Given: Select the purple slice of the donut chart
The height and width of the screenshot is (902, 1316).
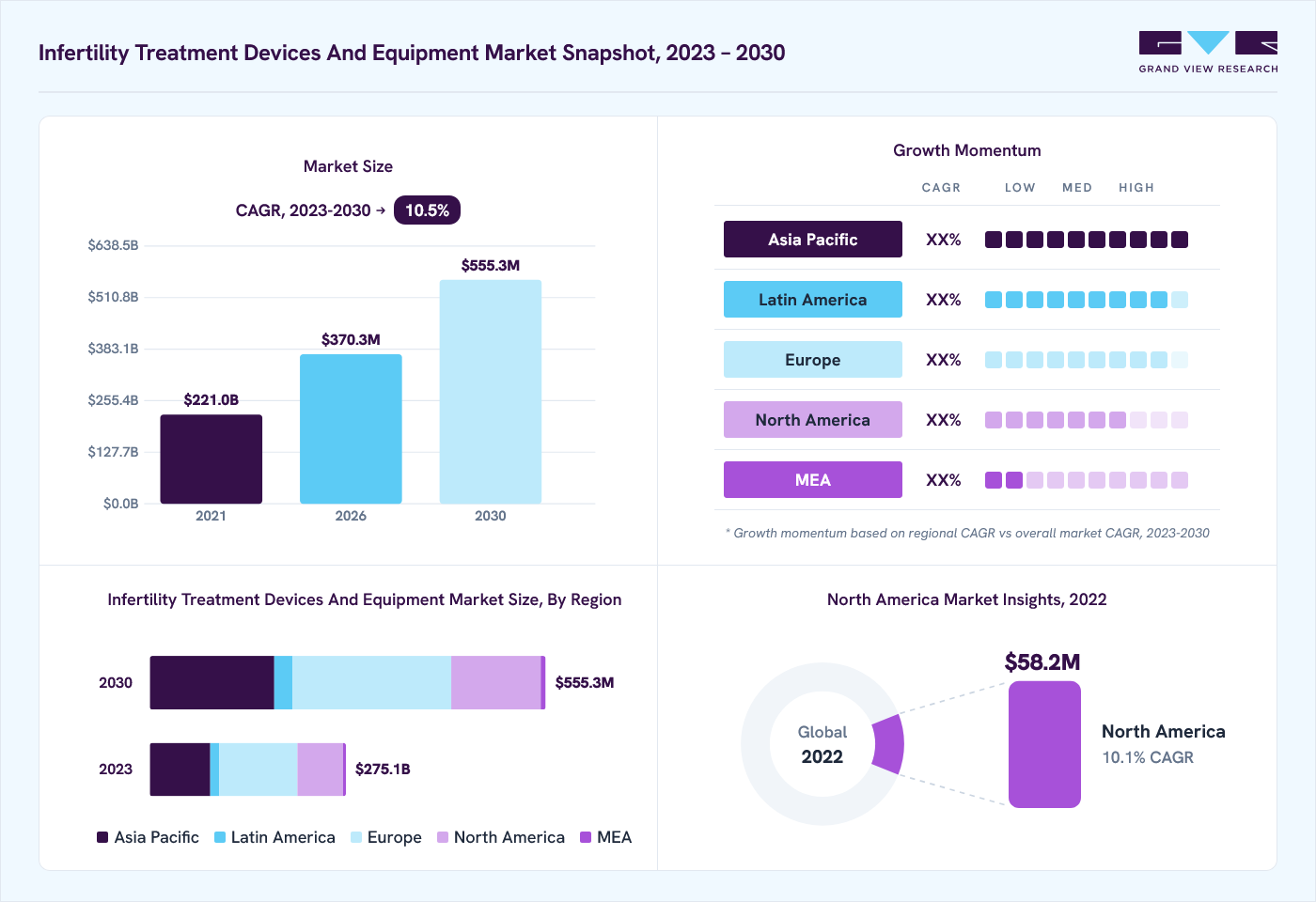Looking at the screenshot, I should 889,744.
